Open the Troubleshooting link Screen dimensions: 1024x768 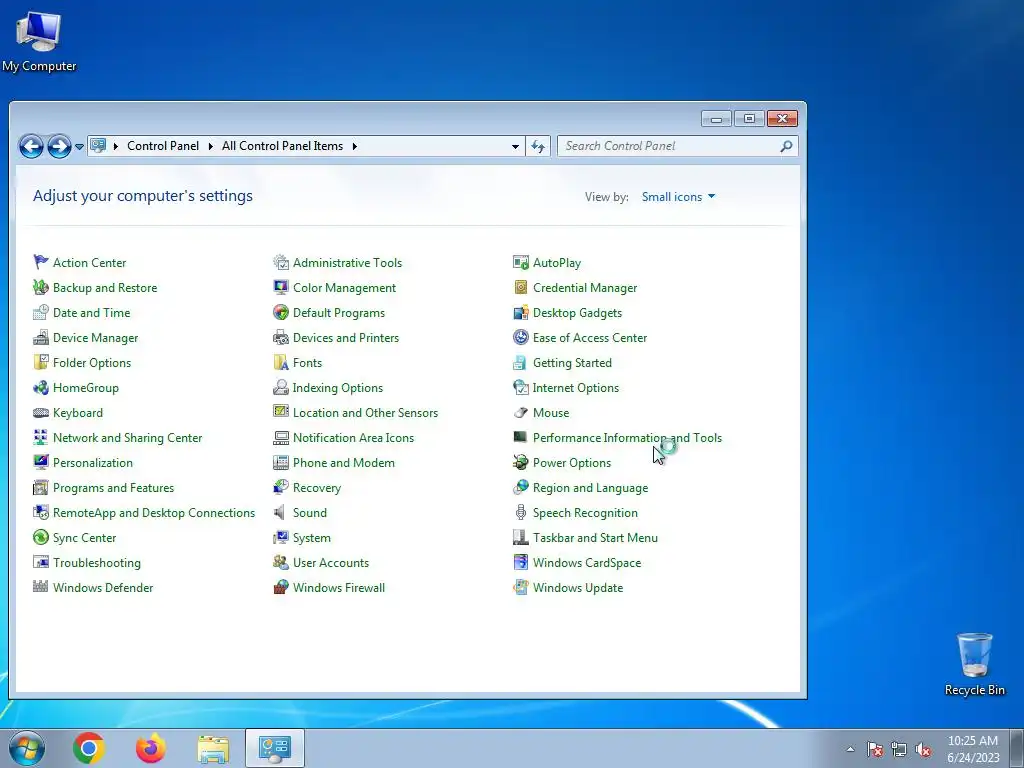97,563
